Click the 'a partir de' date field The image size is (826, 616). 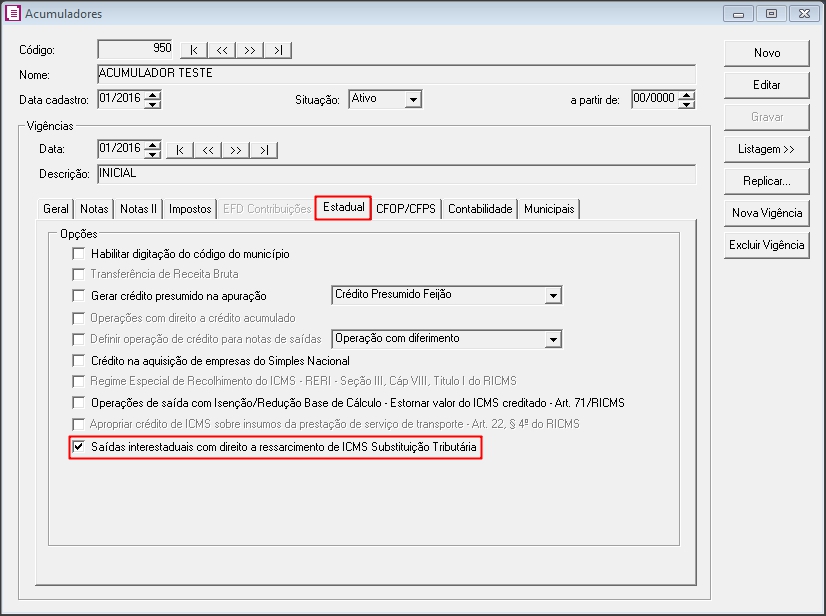[655, 99]
